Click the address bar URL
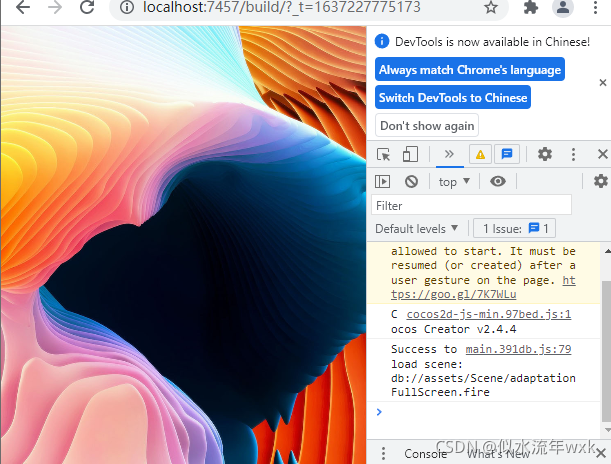Image resolution: width=611 pixels, height=464 pixels. [x=281, y=7]
